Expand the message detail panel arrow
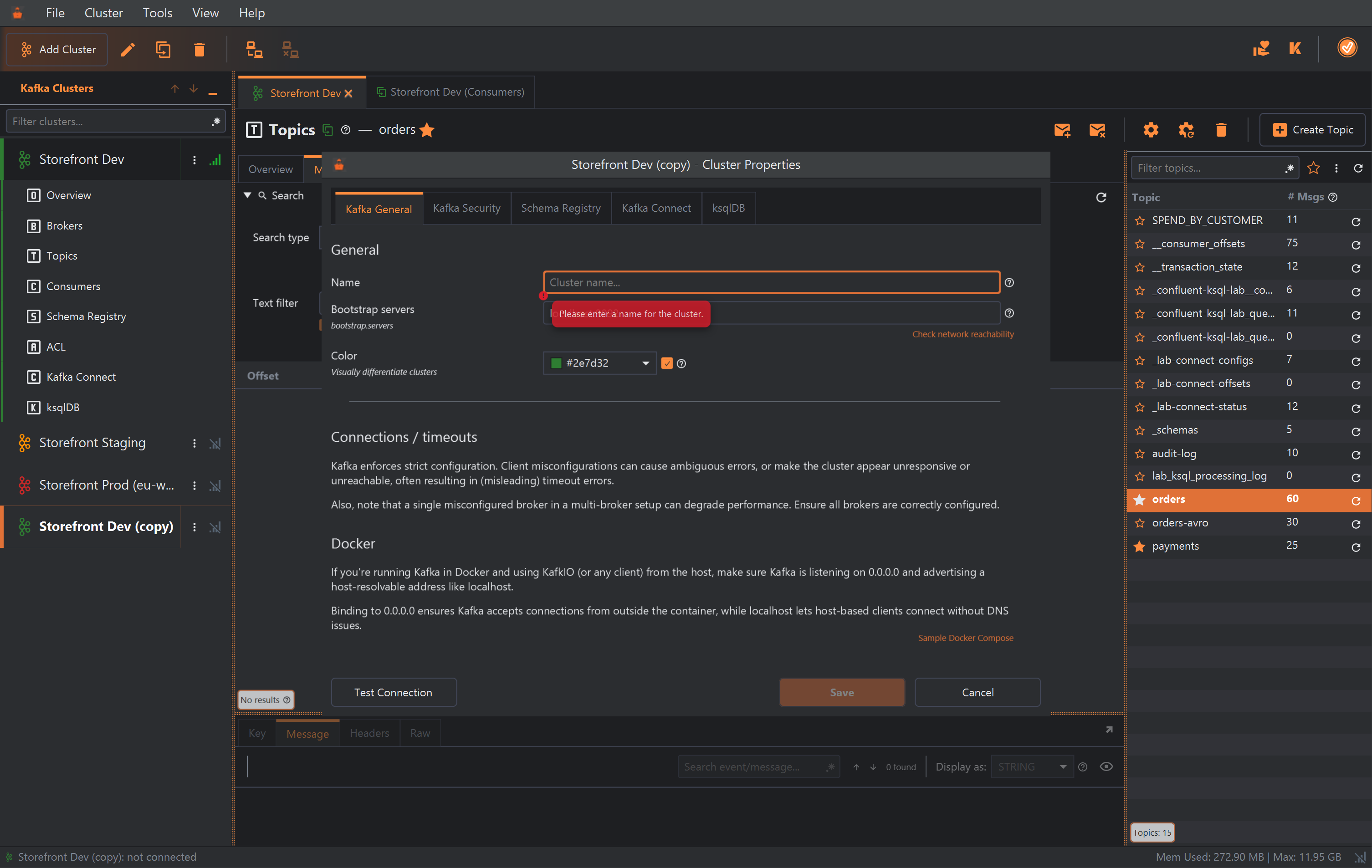 1109,730
